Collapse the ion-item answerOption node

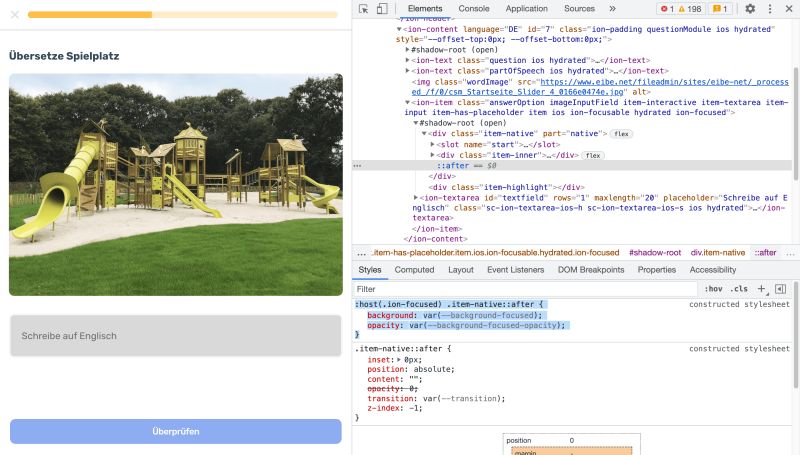click(x=407, y=103)
